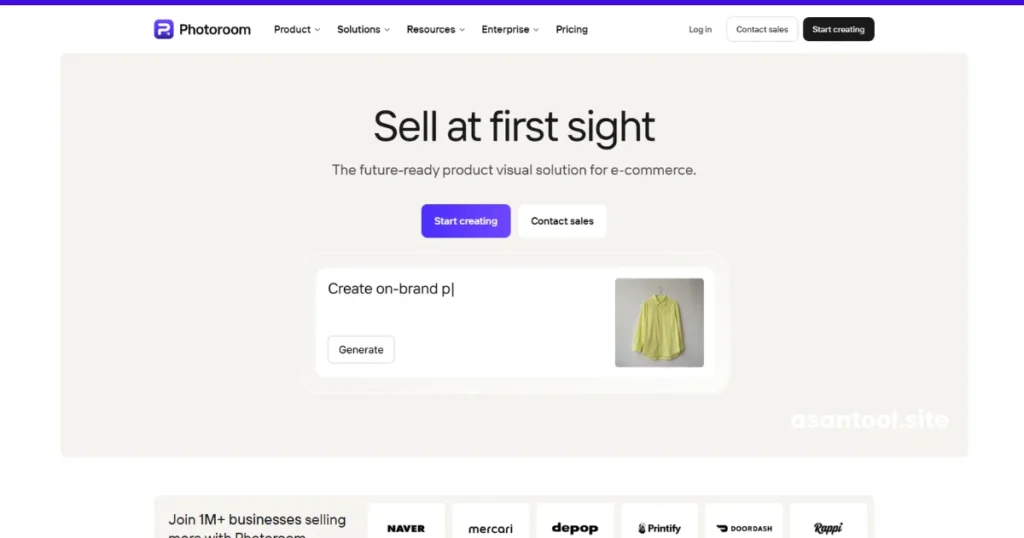The width and height of the screenshot is (1024, 538).
Task: Click Contact sales below the headline
Action: click(562, 221)
